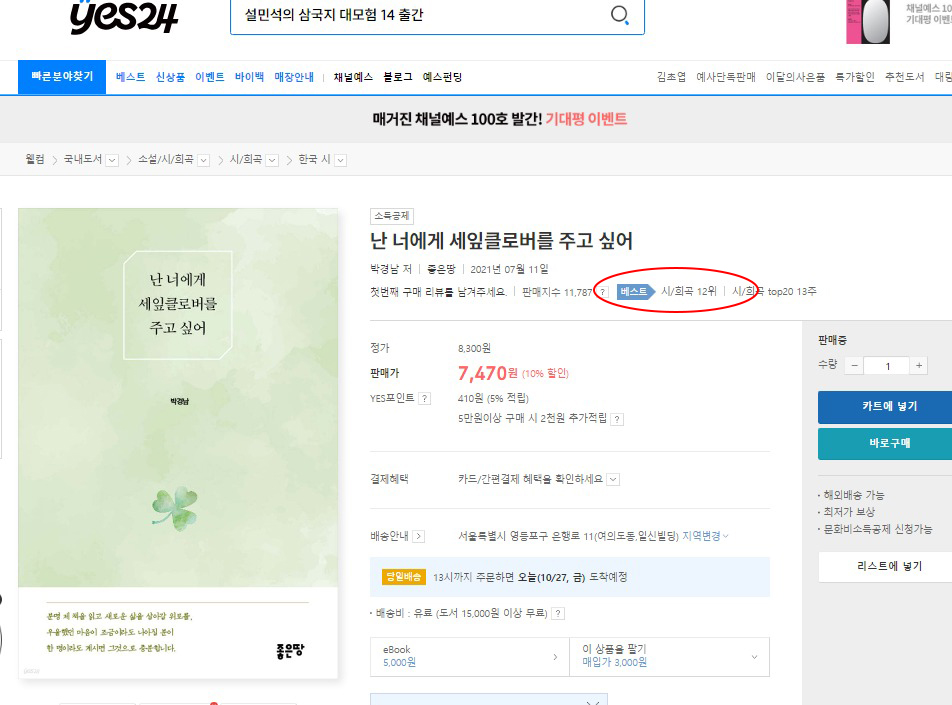The height and width of the screenshot is (705, 952).
Task: Decrease quantity with minus button
Action: 854,366
